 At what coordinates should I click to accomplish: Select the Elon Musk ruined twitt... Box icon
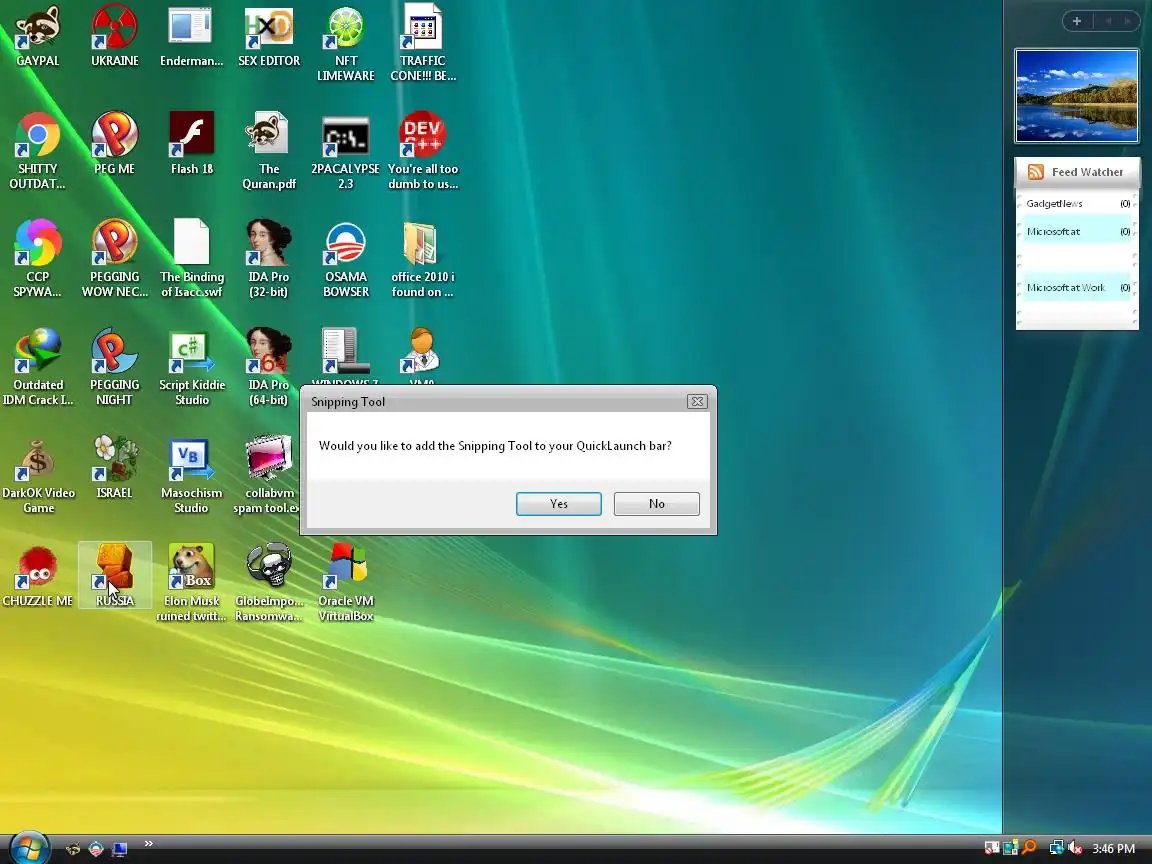191,583
